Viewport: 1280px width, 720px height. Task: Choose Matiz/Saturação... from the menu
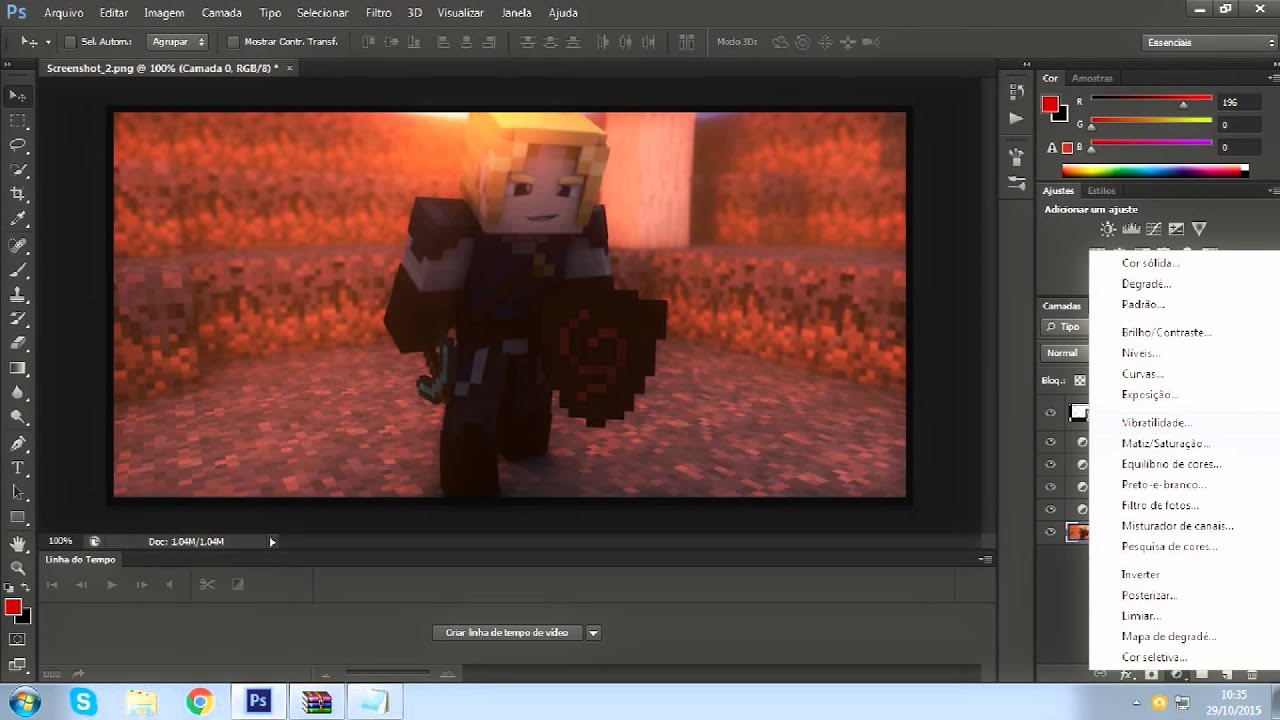(x=1165, y=443)
